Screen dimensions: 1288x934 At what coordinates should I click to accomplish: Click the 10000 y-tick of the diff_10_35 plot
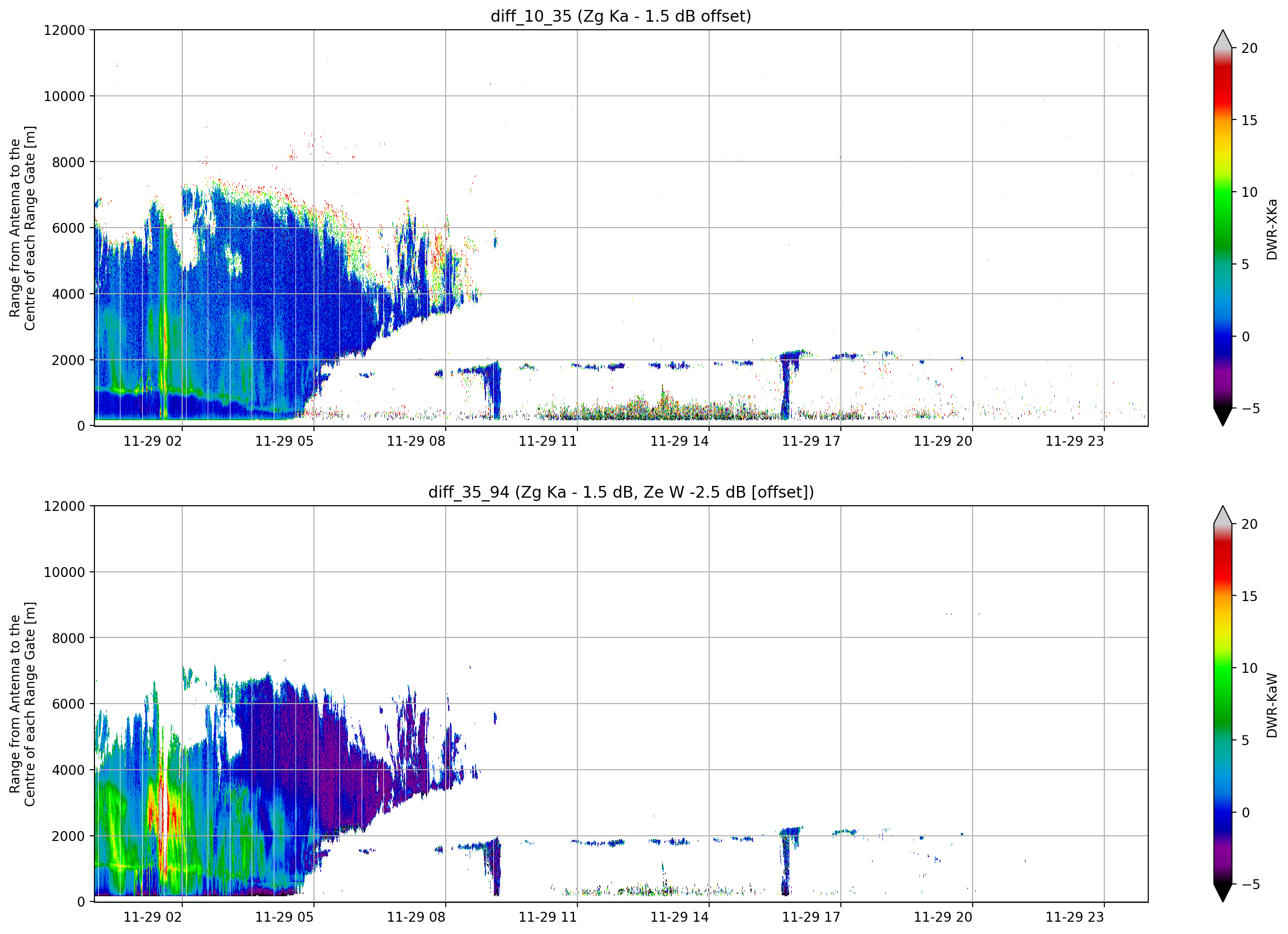pyautogui.click(x=64, y=96)
